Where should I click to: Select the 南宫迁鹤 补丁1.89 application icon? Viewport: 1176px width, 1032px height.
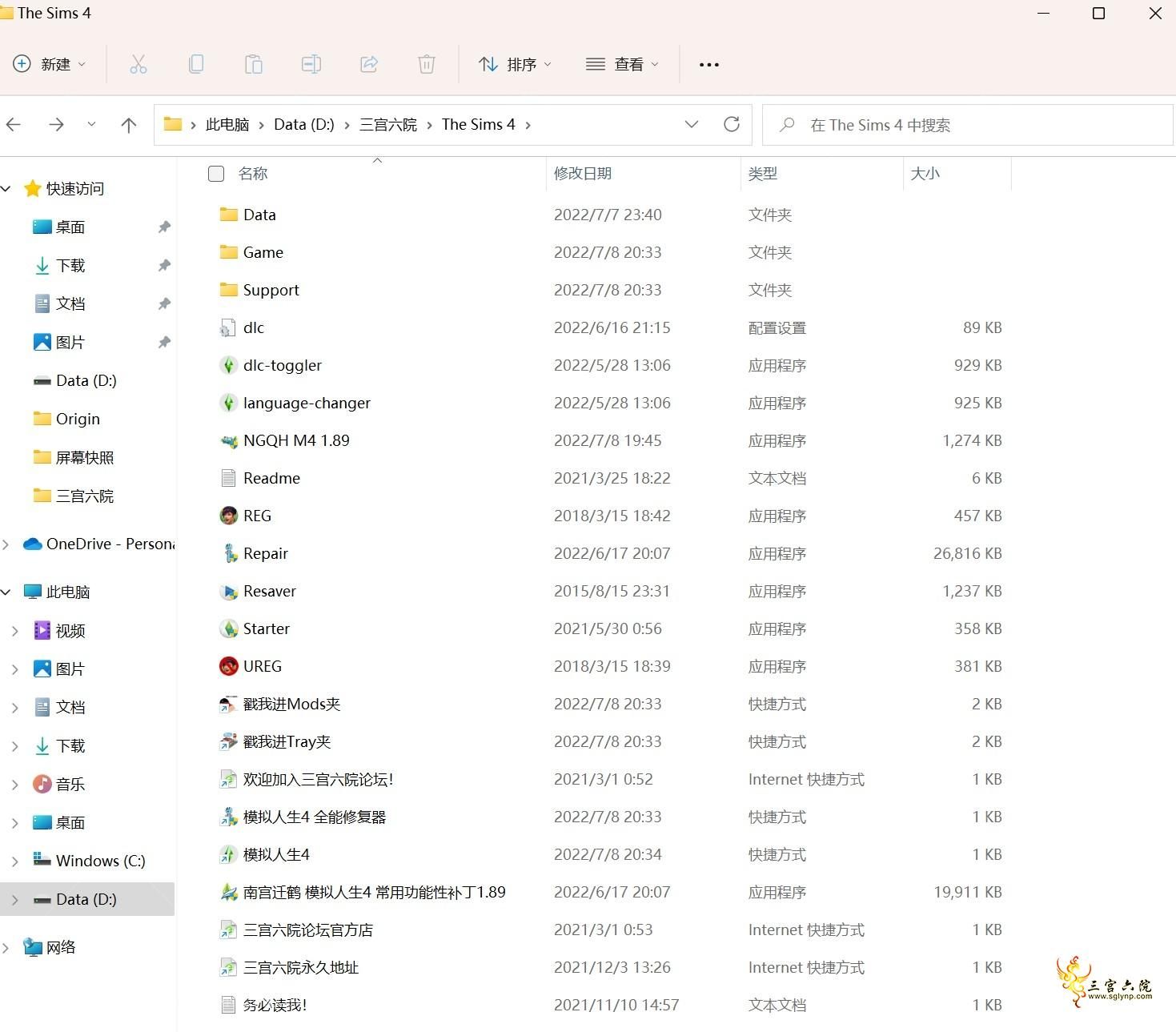tap(229, 892)
